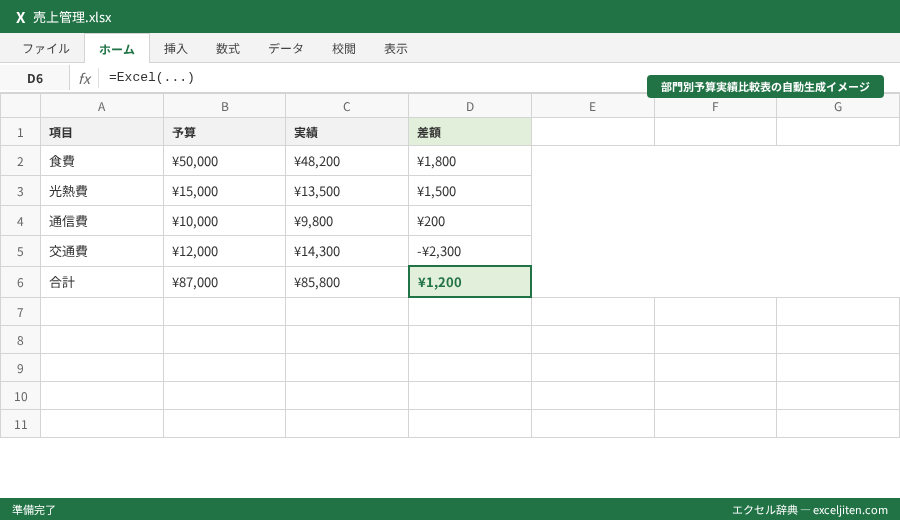The width and height of the screenshot is (900, 520).
Task: Select row 3 header
Action: pyautogui.click(x=21, y=191)
